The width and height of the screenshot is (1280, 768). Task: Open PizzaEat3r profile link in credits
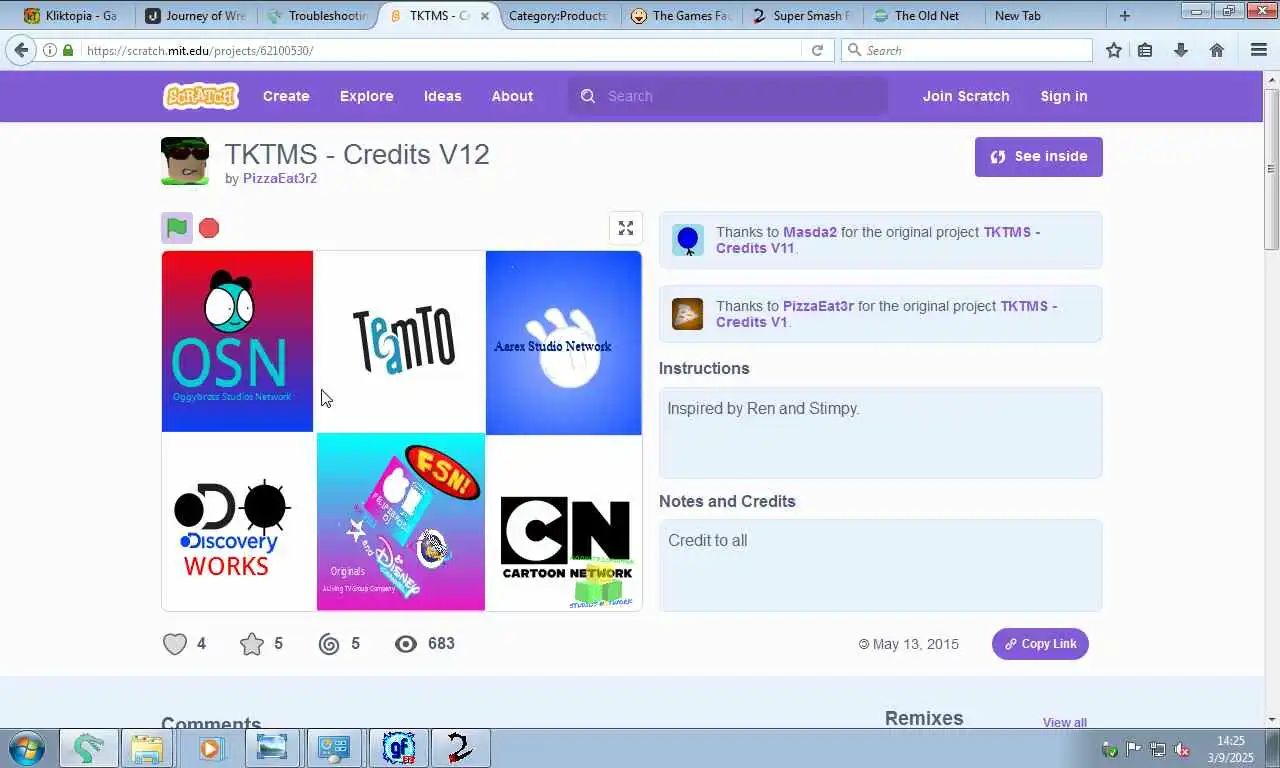(x=818, y=306)
